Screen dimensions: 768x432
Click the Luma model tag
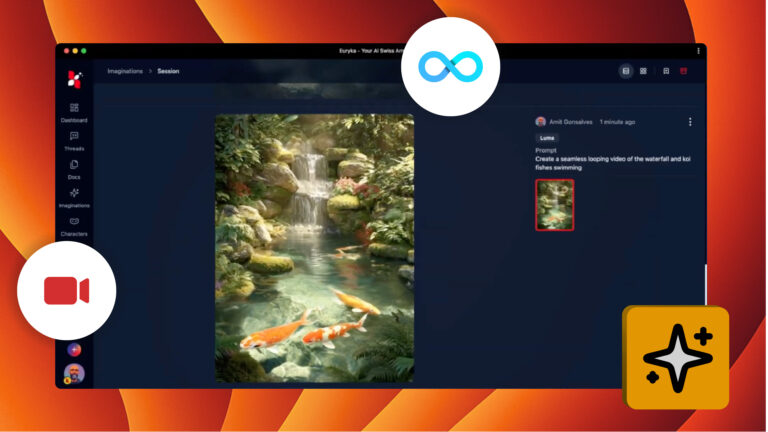coord(547,138)
